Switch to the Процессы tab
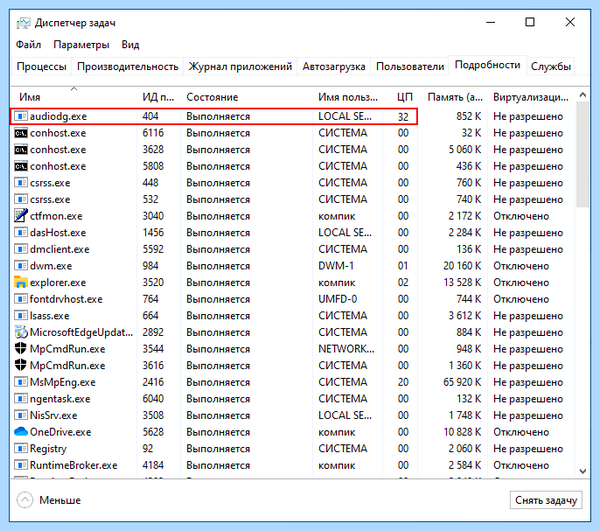The width and height of the screenshot is (600, 531). (42, 67)
